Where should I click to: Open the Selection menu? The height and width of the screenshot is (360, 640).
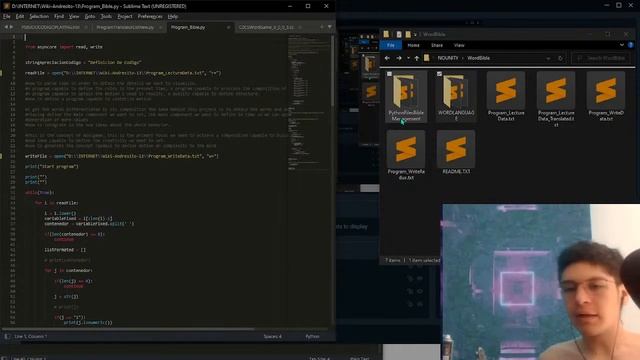[x=39, y=16]
